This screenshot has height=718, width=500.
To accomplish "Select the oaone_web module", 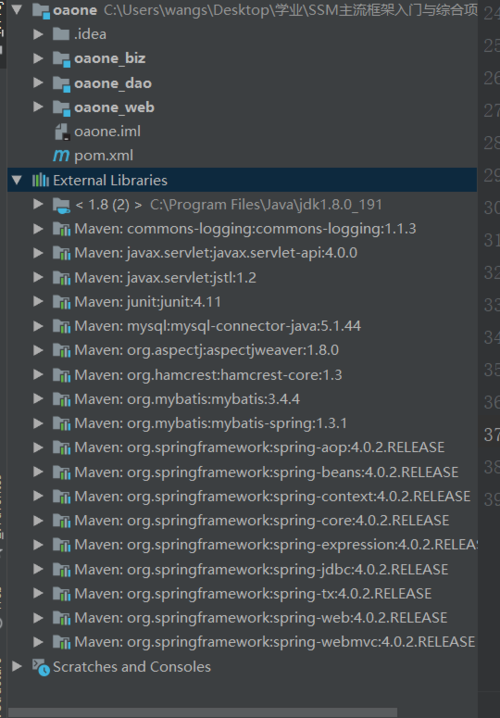I will click(x=114, y=107).
